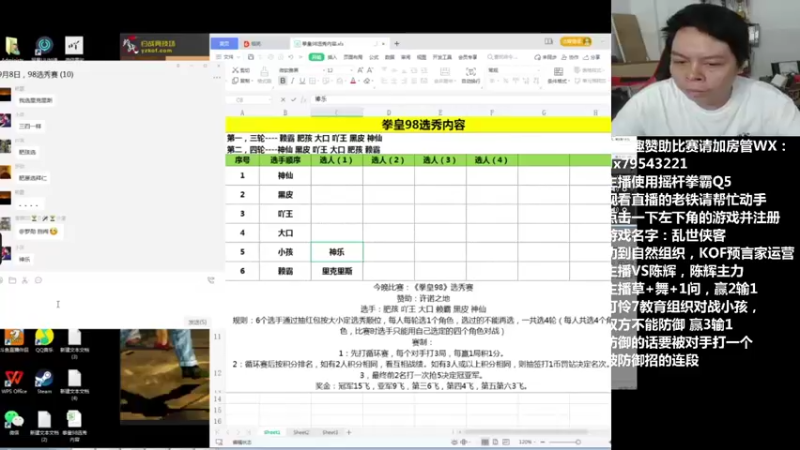The width and height of the screenshot is (800, 450).
Task: Switch to the red-icon document tab
Action: (x=264, y=44)
